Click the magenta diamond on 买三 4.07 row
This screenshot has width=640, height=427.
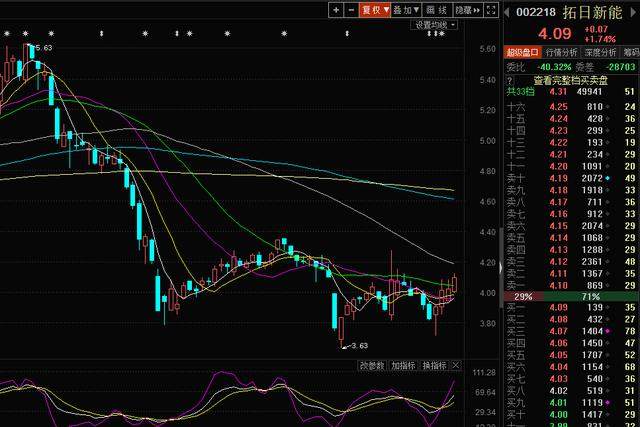[608, 331]
